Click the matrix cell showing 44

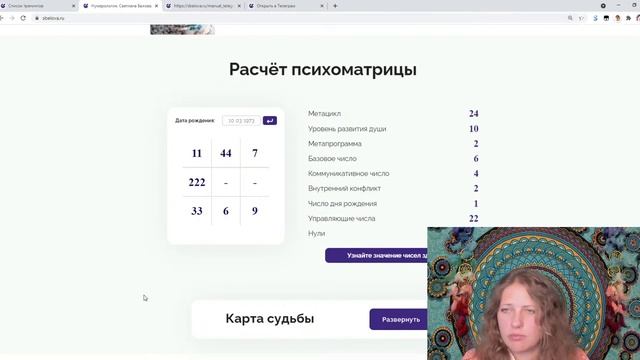pos(226,153)
